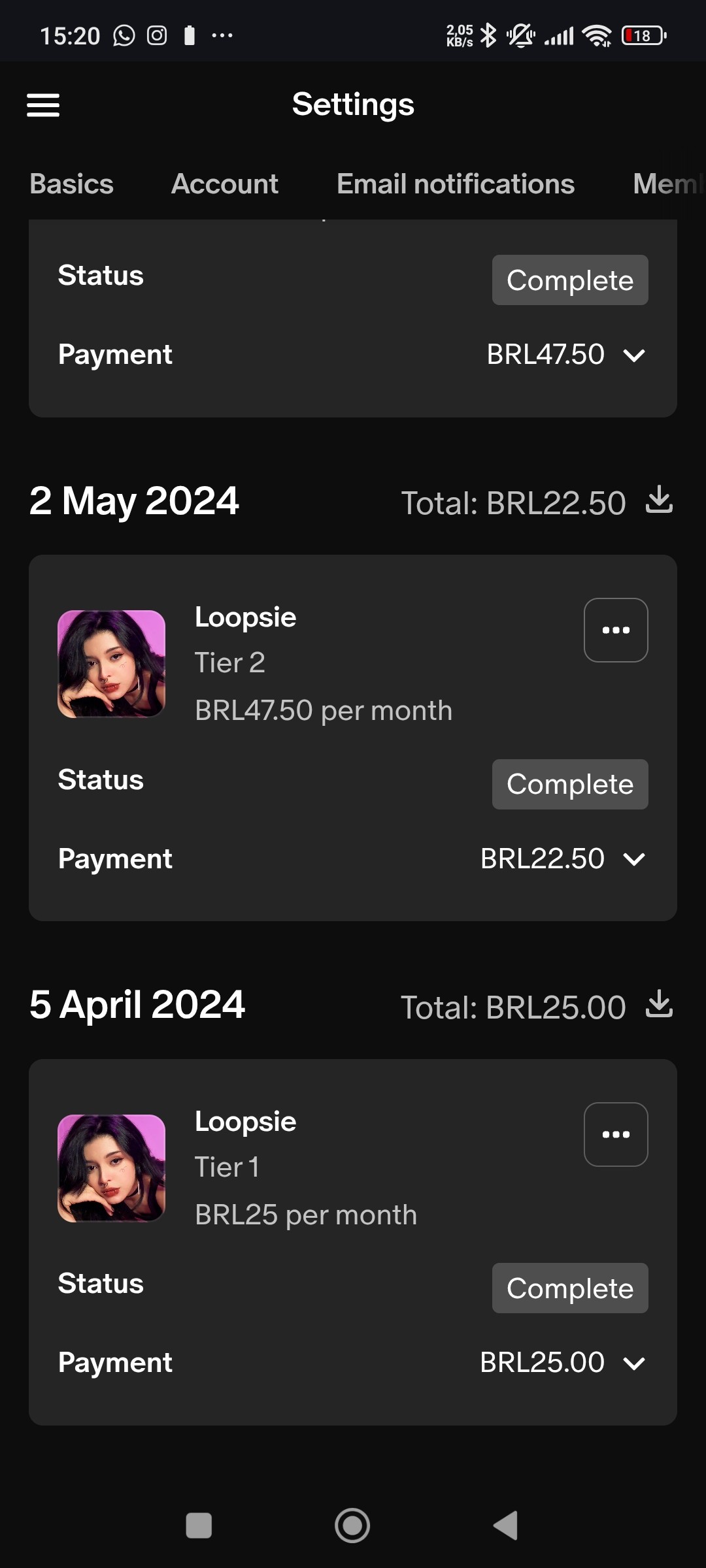Open Loopsie avatar in the 5 April entry
The height and width of the screenshot is (1568, 706).
[112, 1168]
